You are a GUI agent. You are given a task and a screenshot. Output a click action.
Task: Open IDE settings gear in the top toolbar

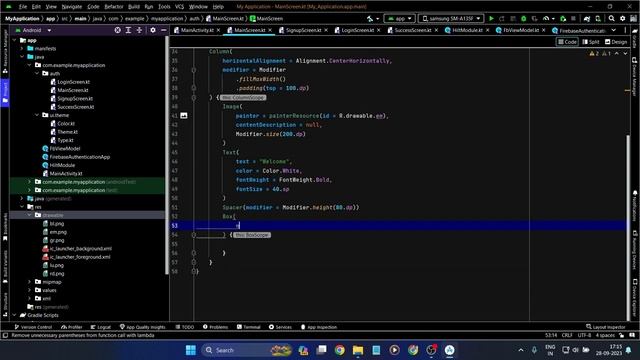(x=622, y=18)
